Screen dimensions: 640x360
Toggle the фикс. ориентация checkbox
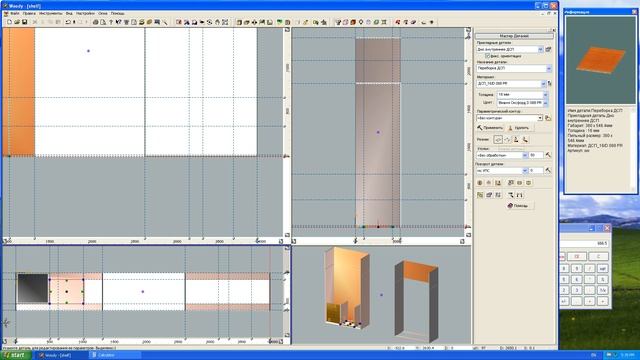coord(487,56)
